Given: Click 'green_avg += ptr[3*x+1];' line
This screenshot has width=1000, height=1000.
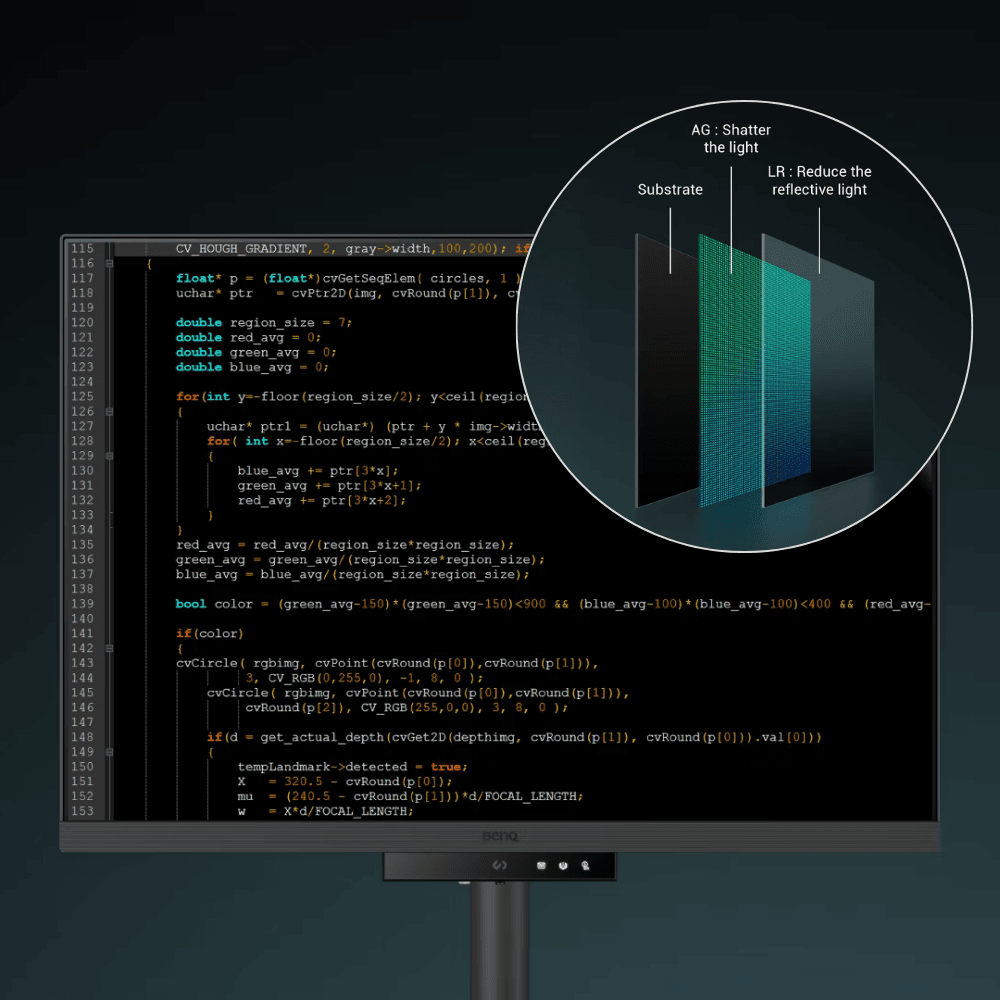Looking at the screenshot, I should [x=329, y=485].
